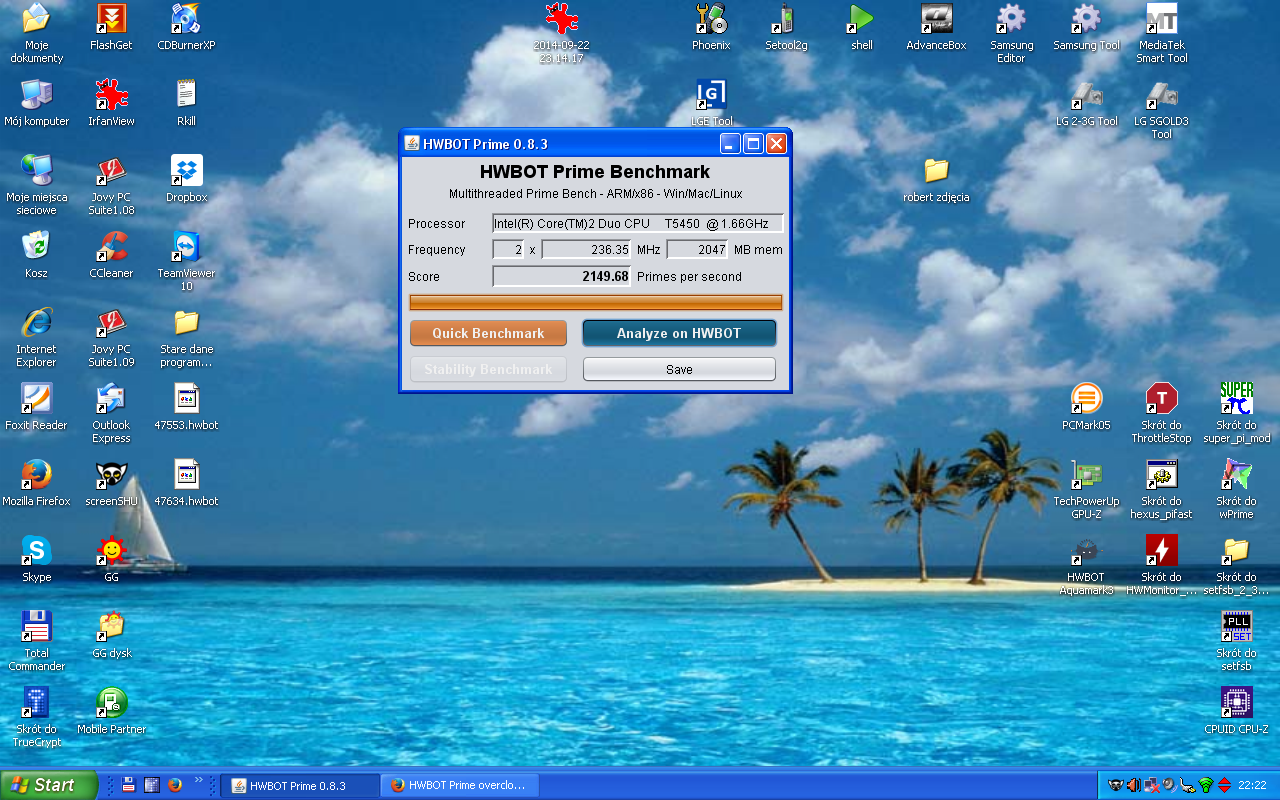Open Dropbox desktop shortcut
Screen dimensions: 1280x800
(x=186, y=179)
